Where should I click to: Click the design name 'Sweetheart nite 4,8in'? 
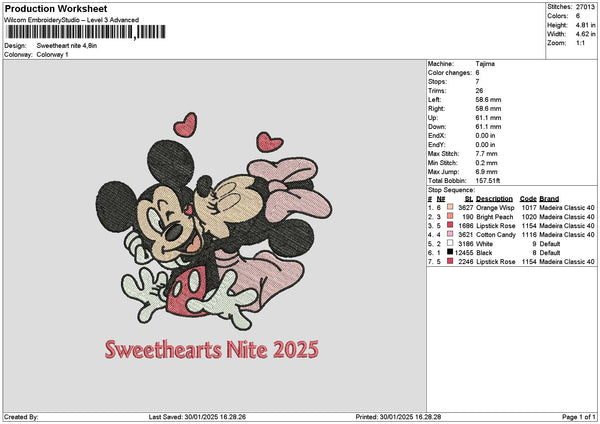[67, 46]
